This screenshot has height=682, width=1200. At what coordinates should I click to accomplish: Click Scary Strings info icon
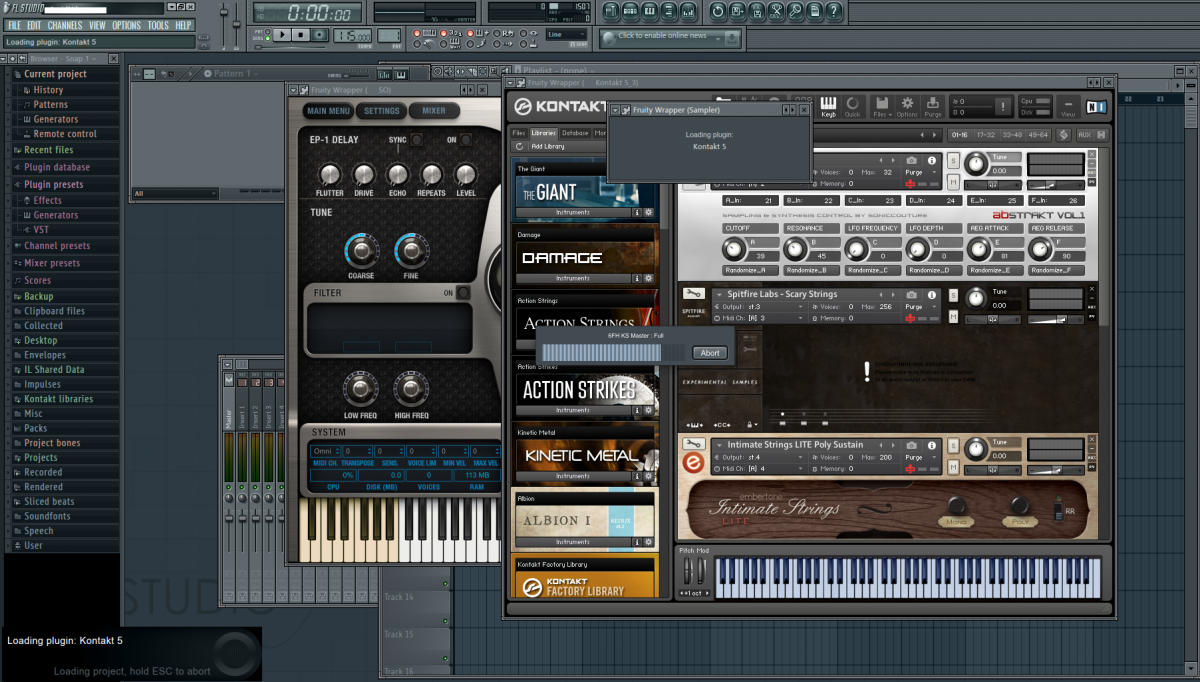tap(932, 295)
